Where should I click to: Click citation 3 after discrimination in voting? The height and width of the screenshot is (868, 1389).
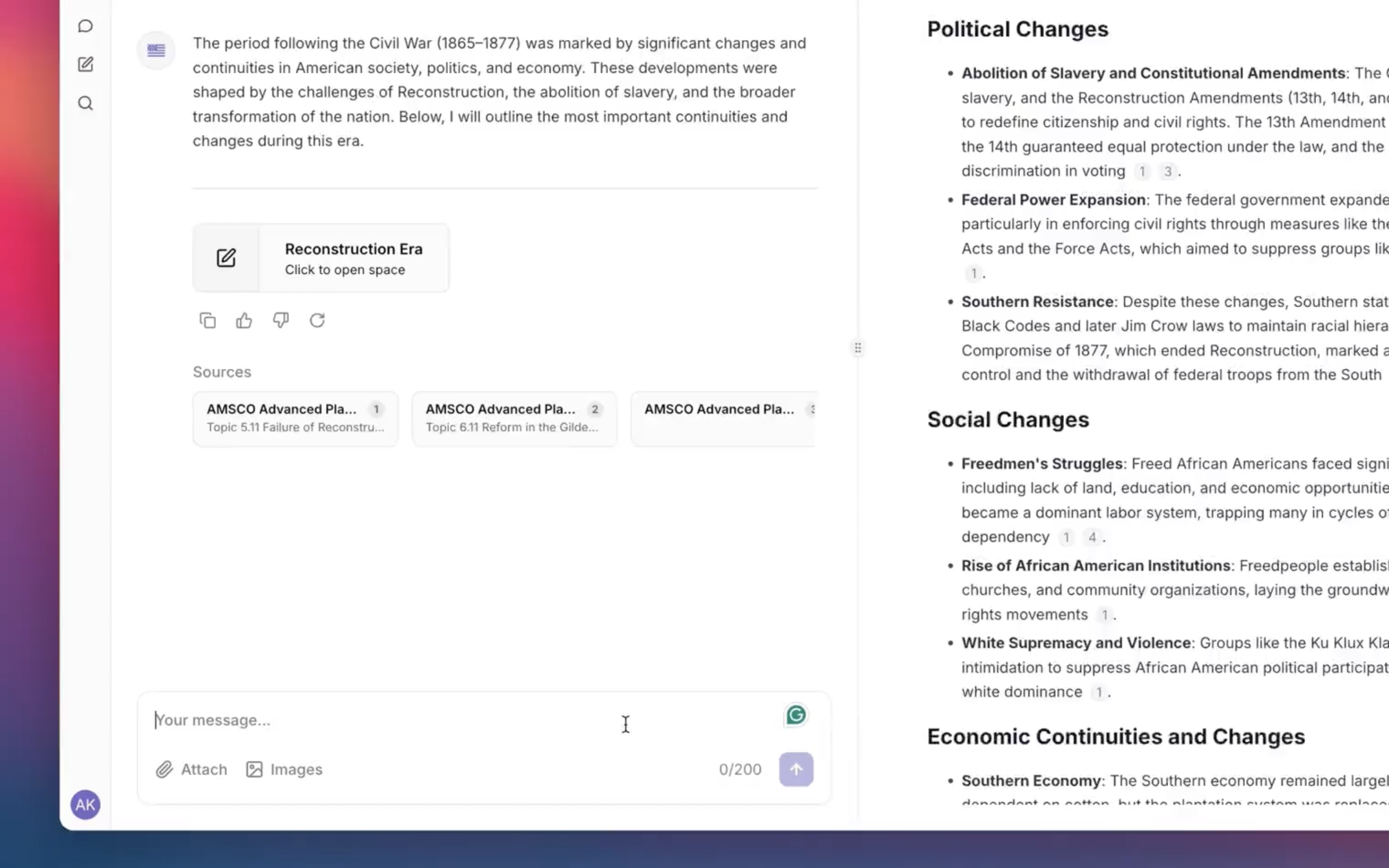(1168, 171)
